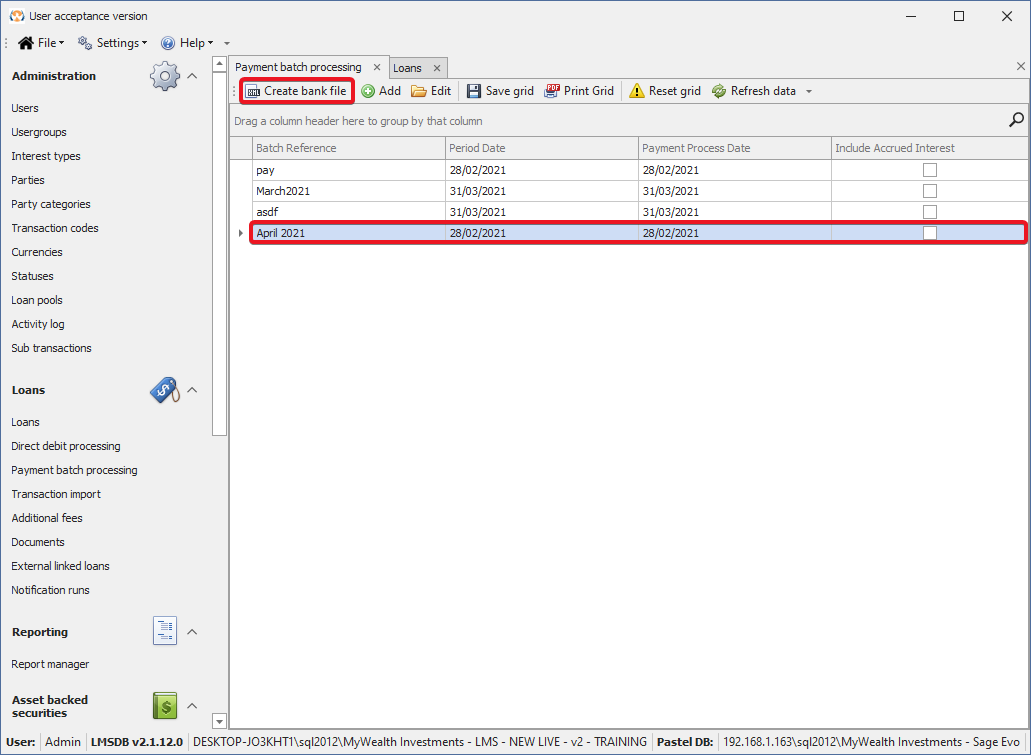This screenshot has height=755, width=1031.
Task: Open Report manager link
Action: 50,664
